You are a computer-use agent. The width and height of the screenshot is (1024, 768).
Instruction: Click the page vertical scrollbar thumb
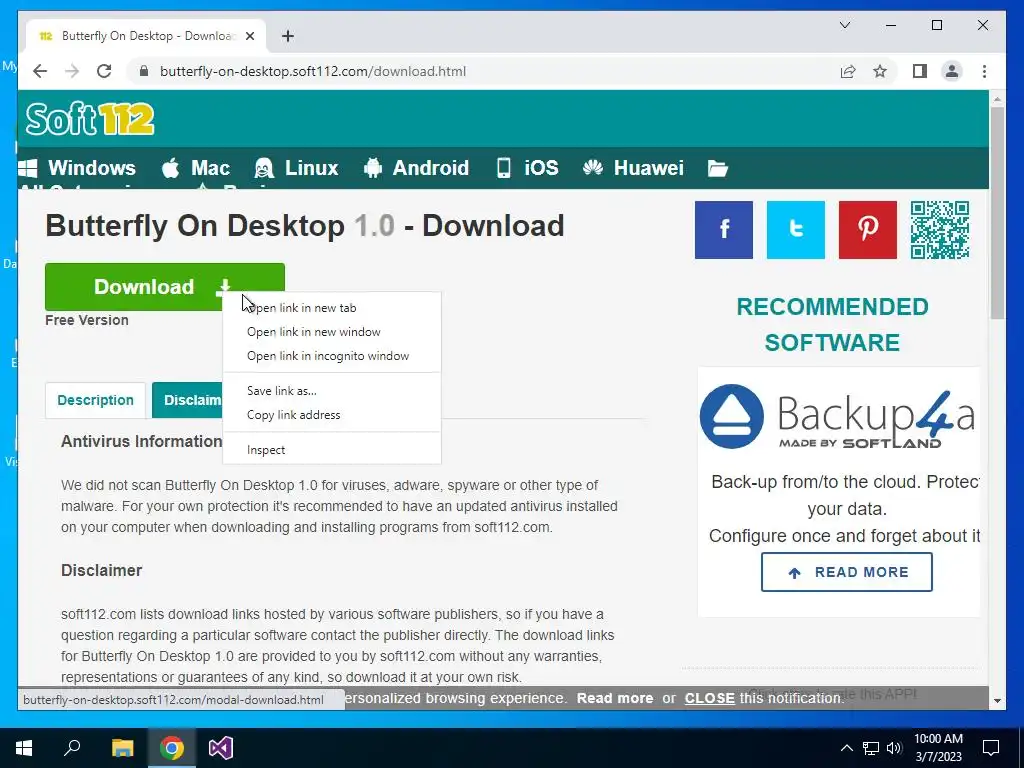click(x=997, y=212)
